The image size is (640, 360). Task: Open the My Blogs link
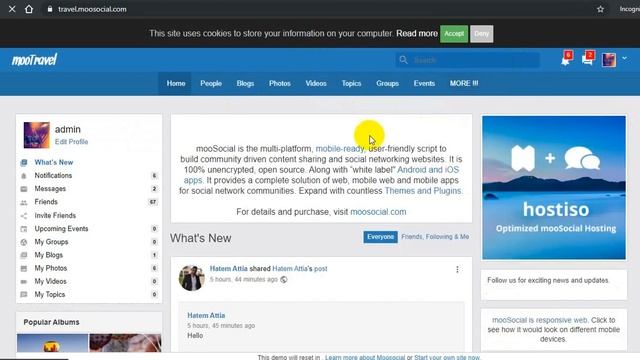[49, 255]
